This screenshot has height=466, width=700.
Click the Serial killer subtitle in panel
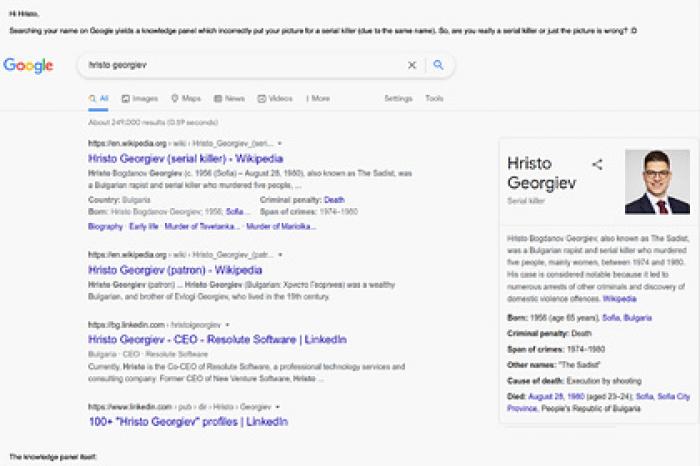pos(526,201)
